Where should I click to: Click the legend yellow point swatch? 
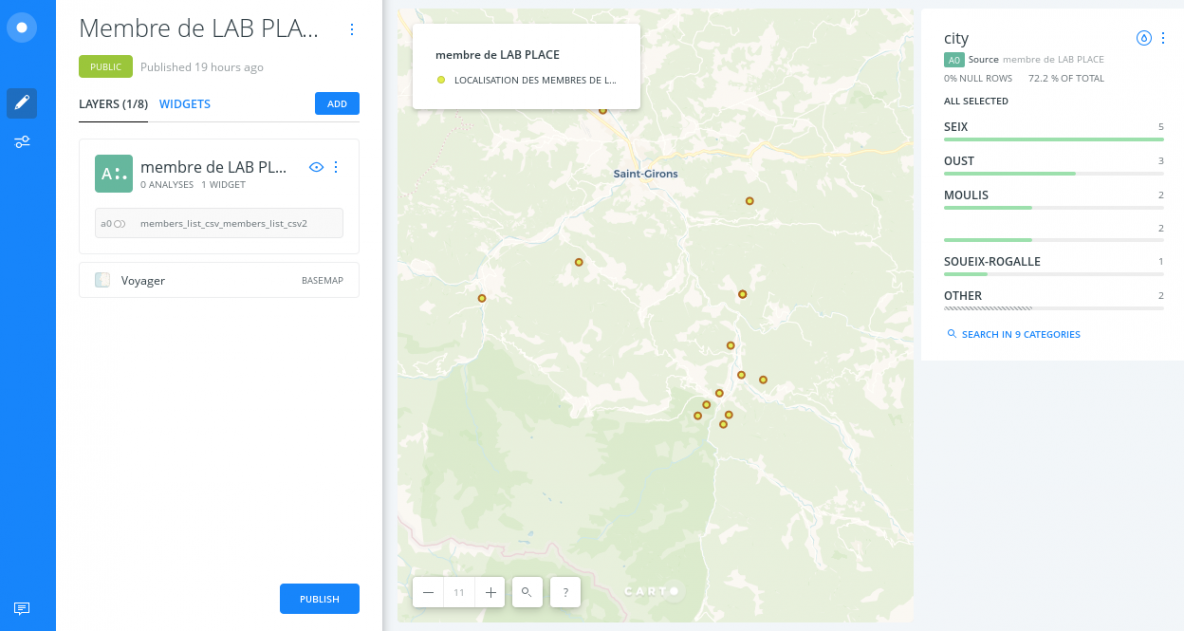[441, 80]
